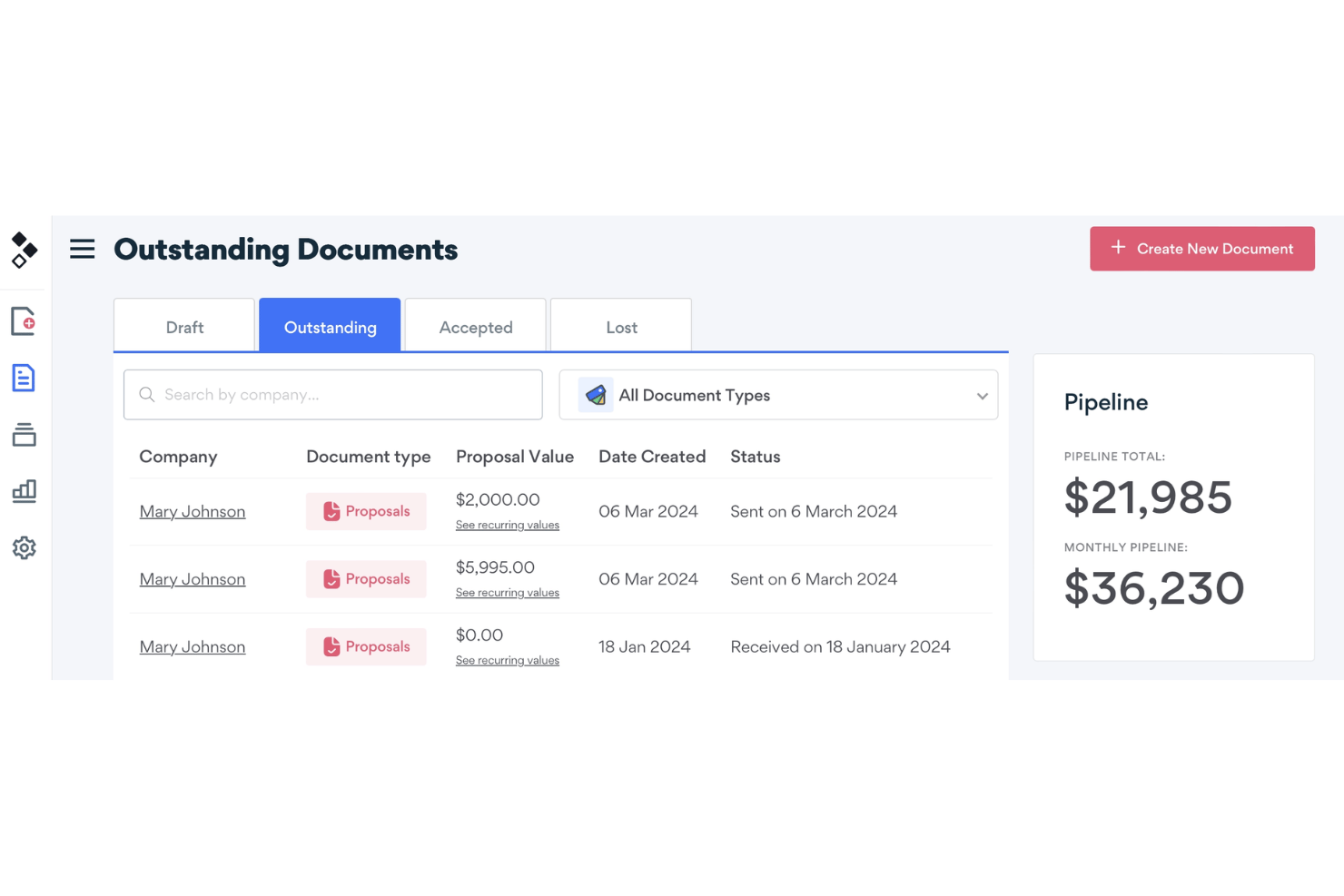
Task: Click the 18 Jan 2024 date
Action: 645,647
